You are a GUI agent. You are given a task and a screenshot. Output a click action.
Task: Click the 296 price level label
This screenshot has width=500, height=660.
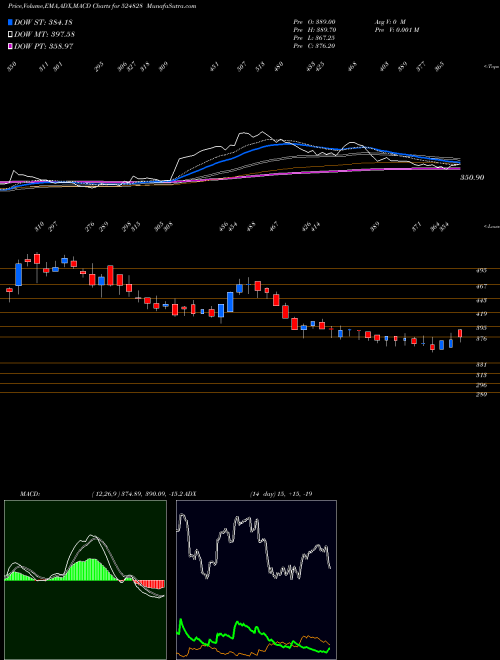(x=482, y=385)
